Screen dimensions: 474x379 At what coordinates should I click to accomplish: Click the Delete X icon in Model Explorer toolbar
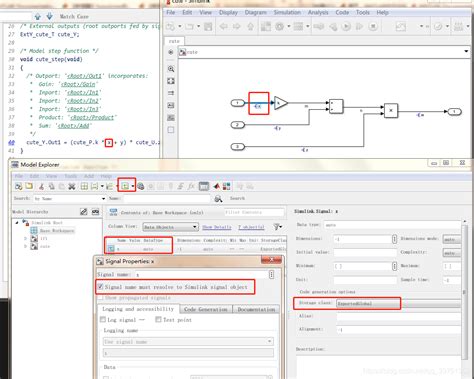coord(72,186)
